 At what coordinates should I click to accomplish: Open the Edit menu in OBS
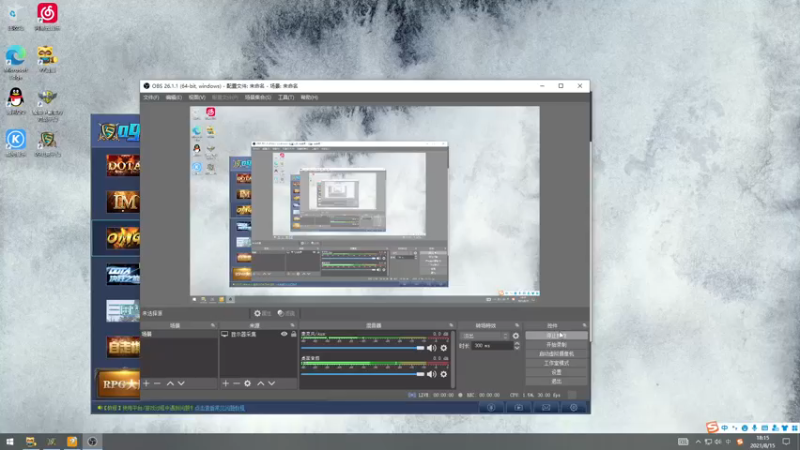(173, 97)
